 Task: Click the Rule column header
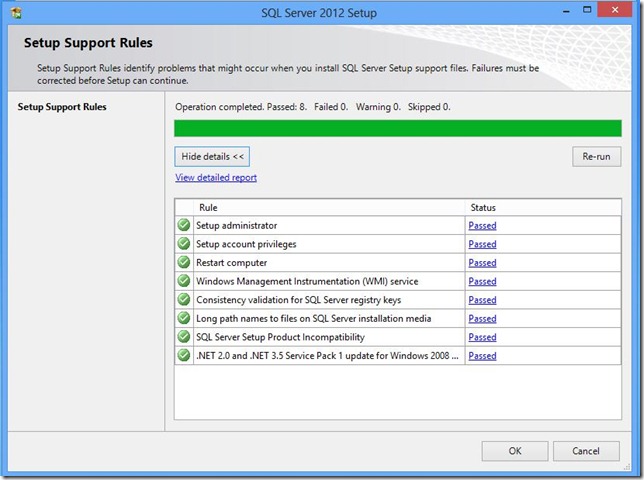click(x=329, y=207)
